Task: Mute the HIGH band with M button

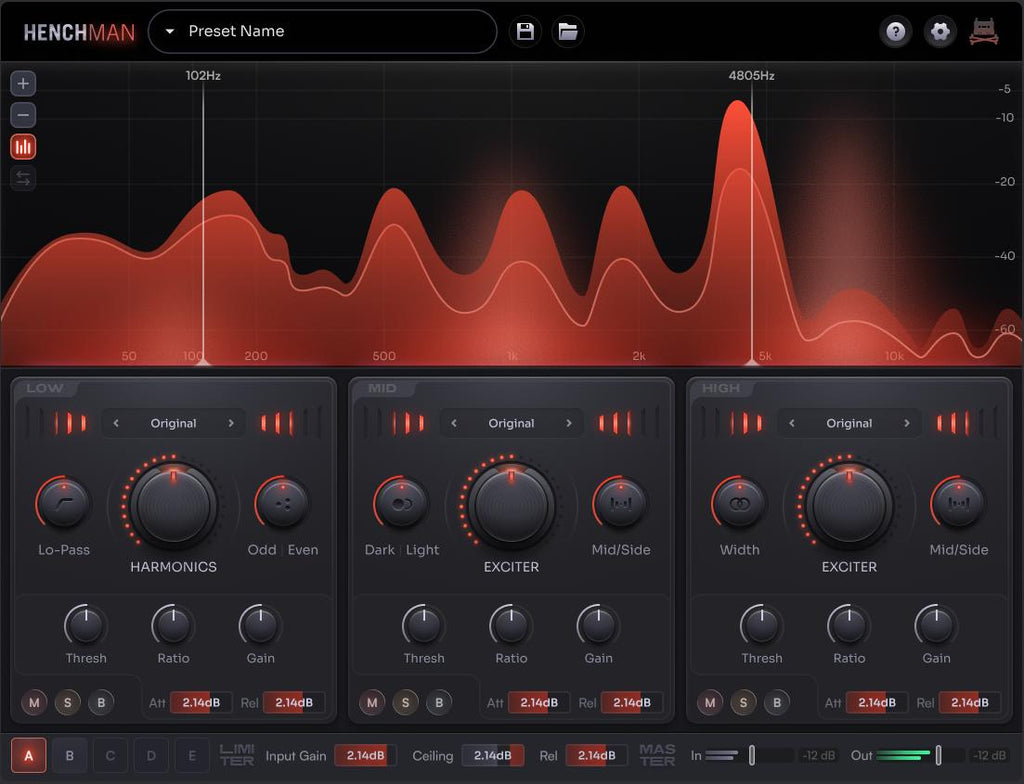Action: (x=710, y=702)
